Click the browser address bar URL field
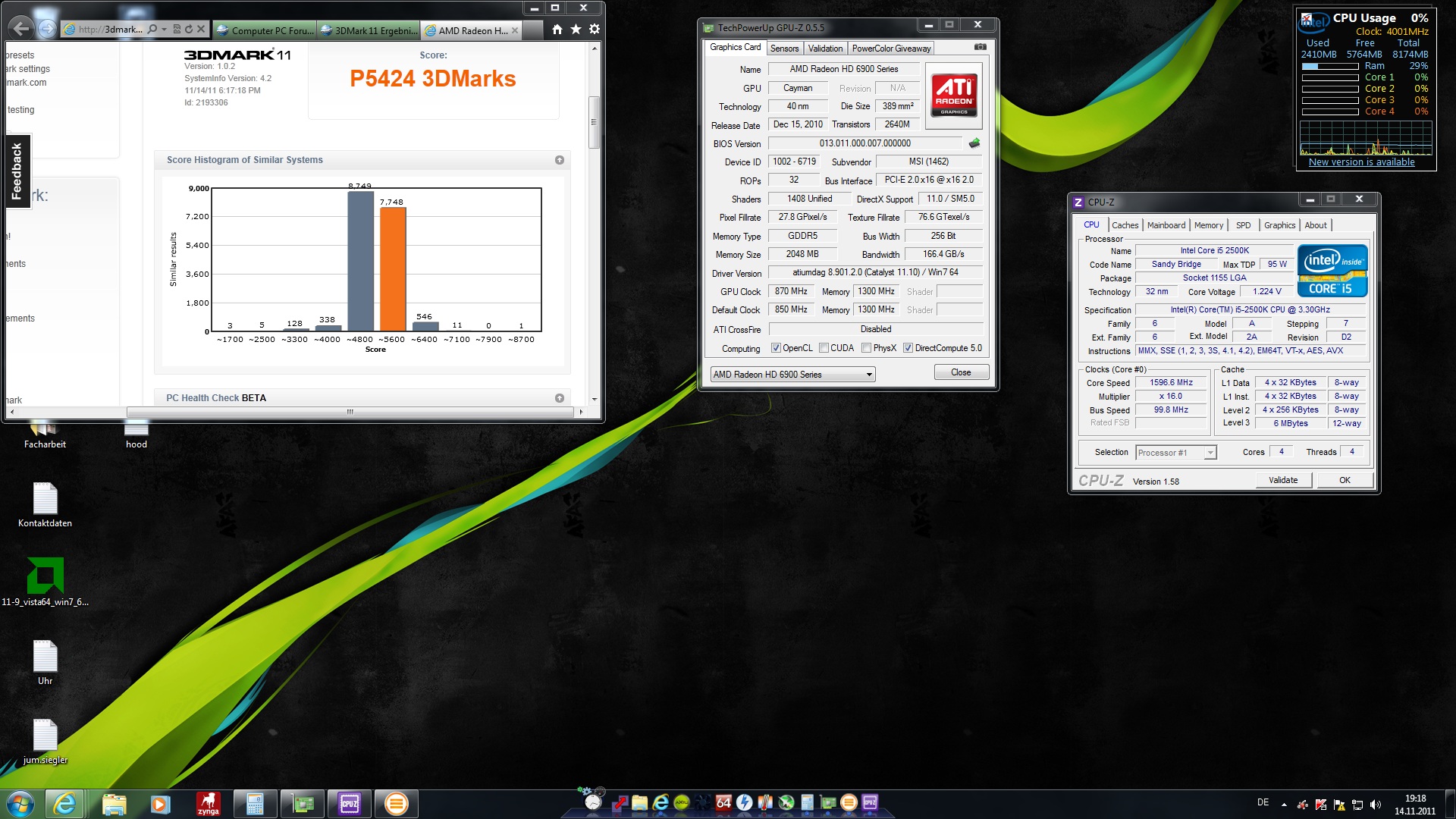The width and height of the screenshot is (1456, 819). click(110, 30)
